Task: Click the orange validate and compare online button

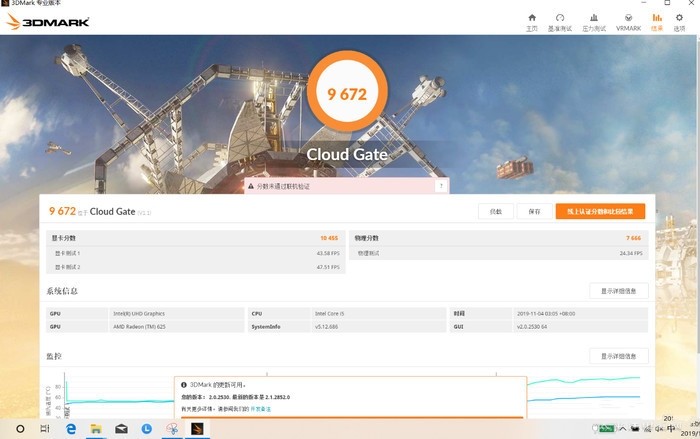Action: pyautogui.click(x=600, y=211)
